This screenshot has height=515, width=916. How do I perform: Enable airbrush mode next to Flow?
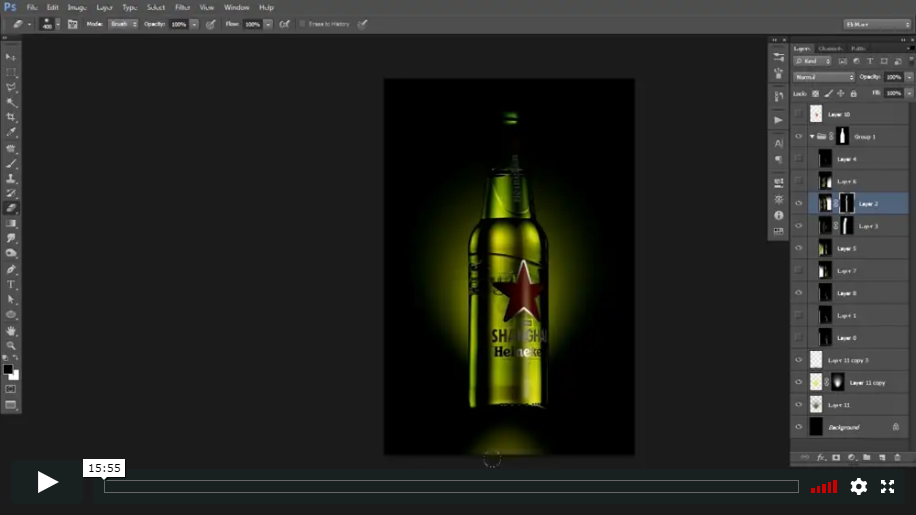284,25
